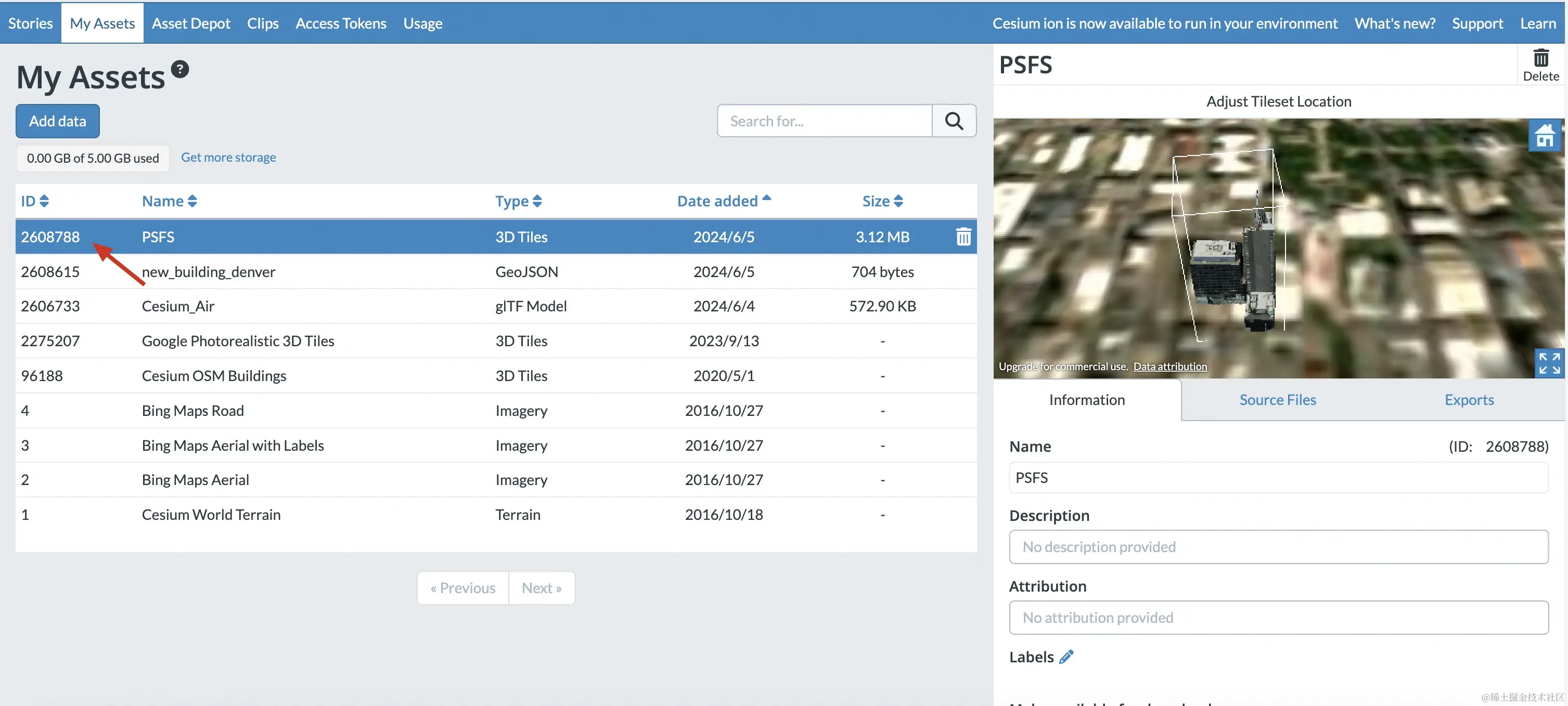Click the Add data button
Screen dimensions: 1568x706
(x=58, y=121)
